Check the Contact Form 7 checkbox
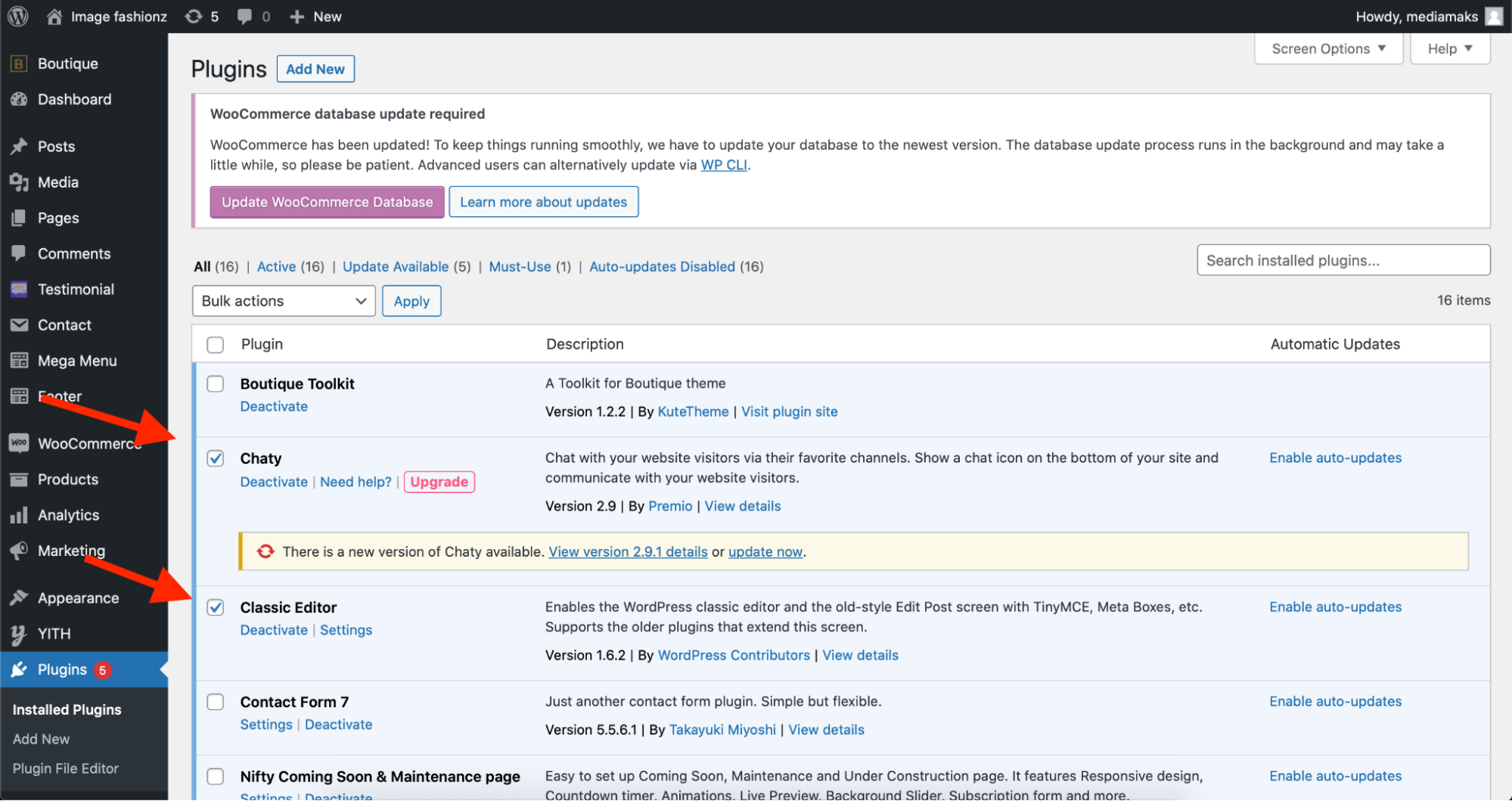This screenshot has height=801, width=1512. (x=216, y=702)
